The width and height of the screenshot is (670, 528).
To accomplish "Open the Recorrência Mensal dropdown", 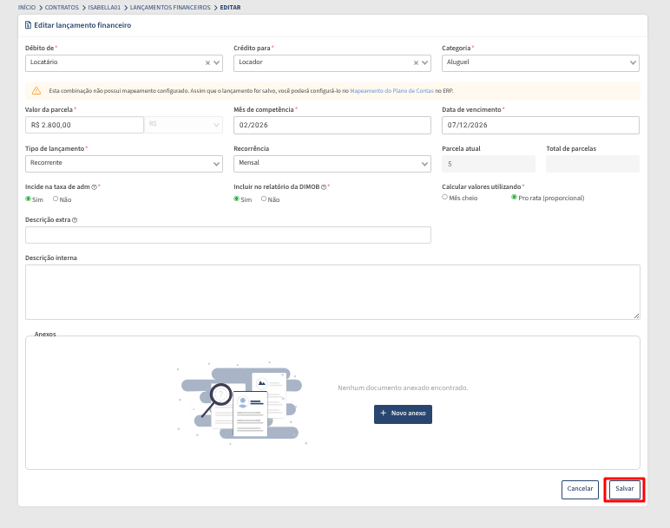I will click(x=332, y=164).
